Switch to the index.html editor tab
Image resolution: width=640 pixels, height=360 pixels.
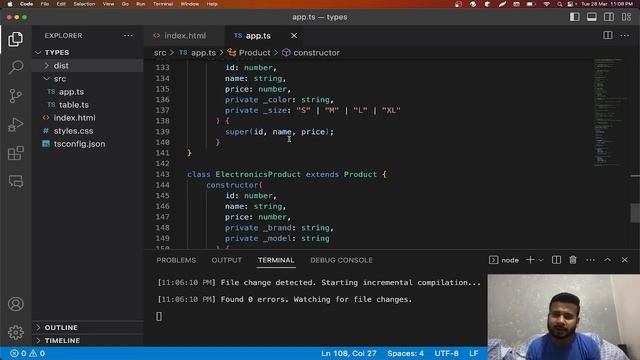(x=184, y=36)
